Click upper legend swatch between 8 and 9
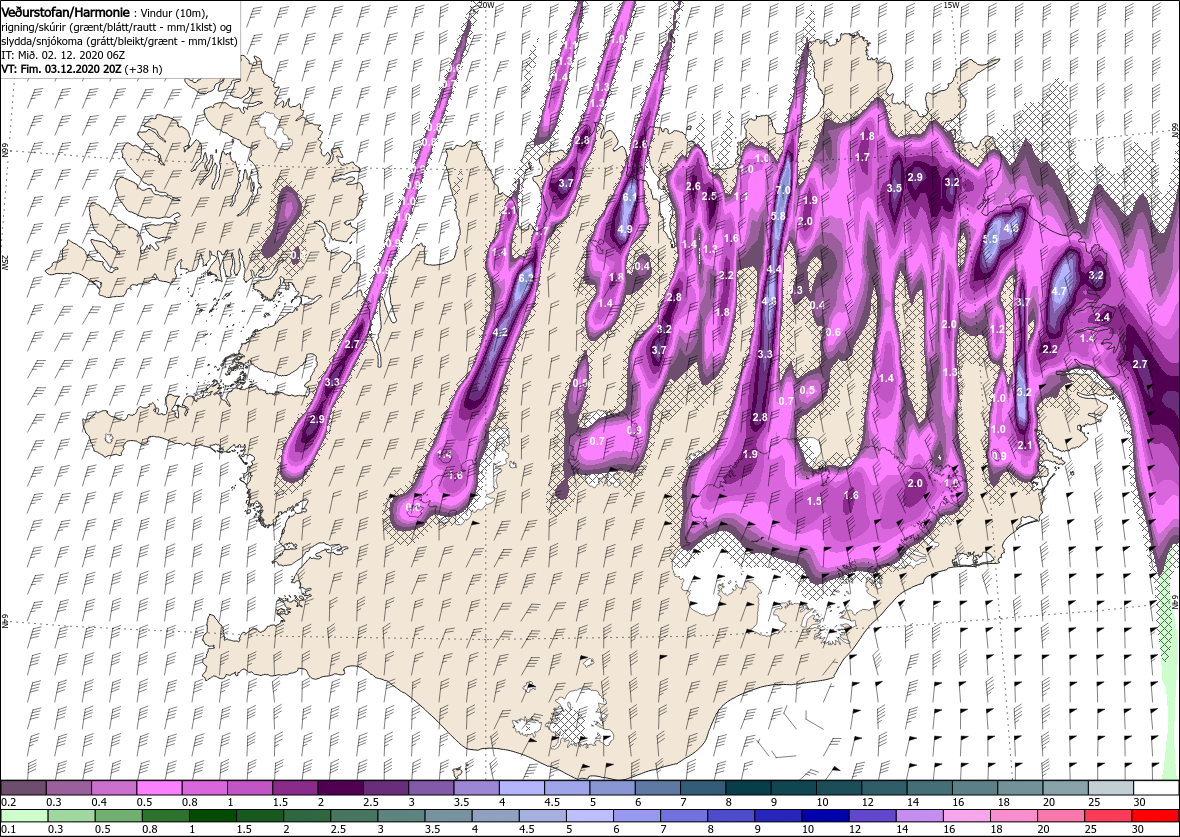 pos(748,788)
